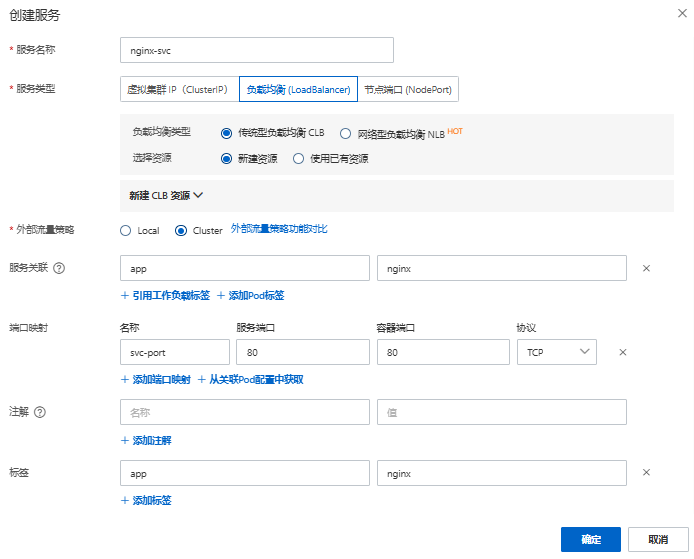Click the 服务名称 nginx-svc input field

click(x=257, y=50)
